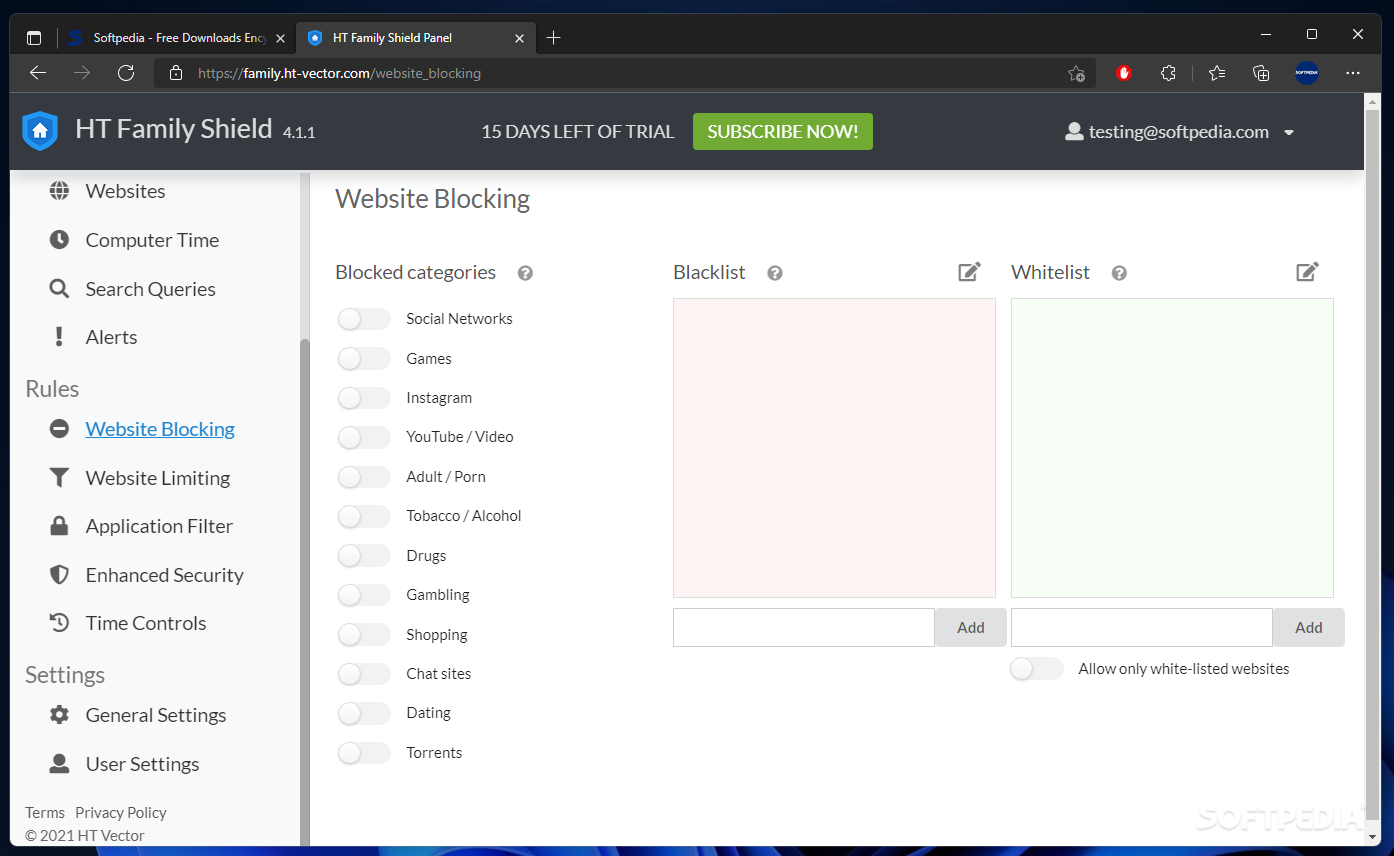
Task: Click the clock icon beside Computer Time
Action: click(x=59, y=240)
